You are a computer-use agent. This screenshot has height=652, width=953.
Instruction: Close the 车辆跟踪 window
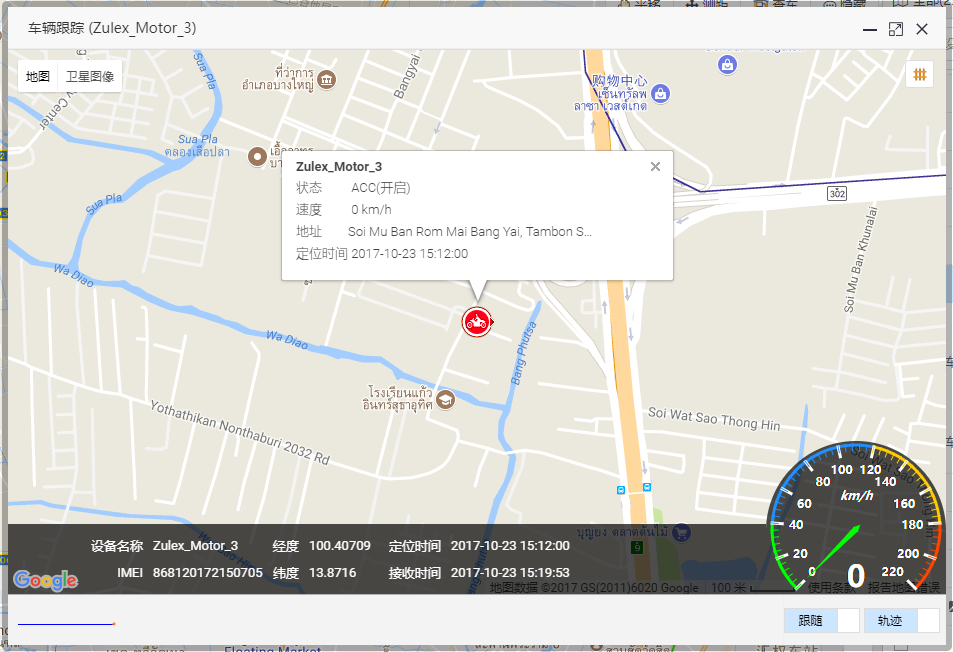(922, 29)
